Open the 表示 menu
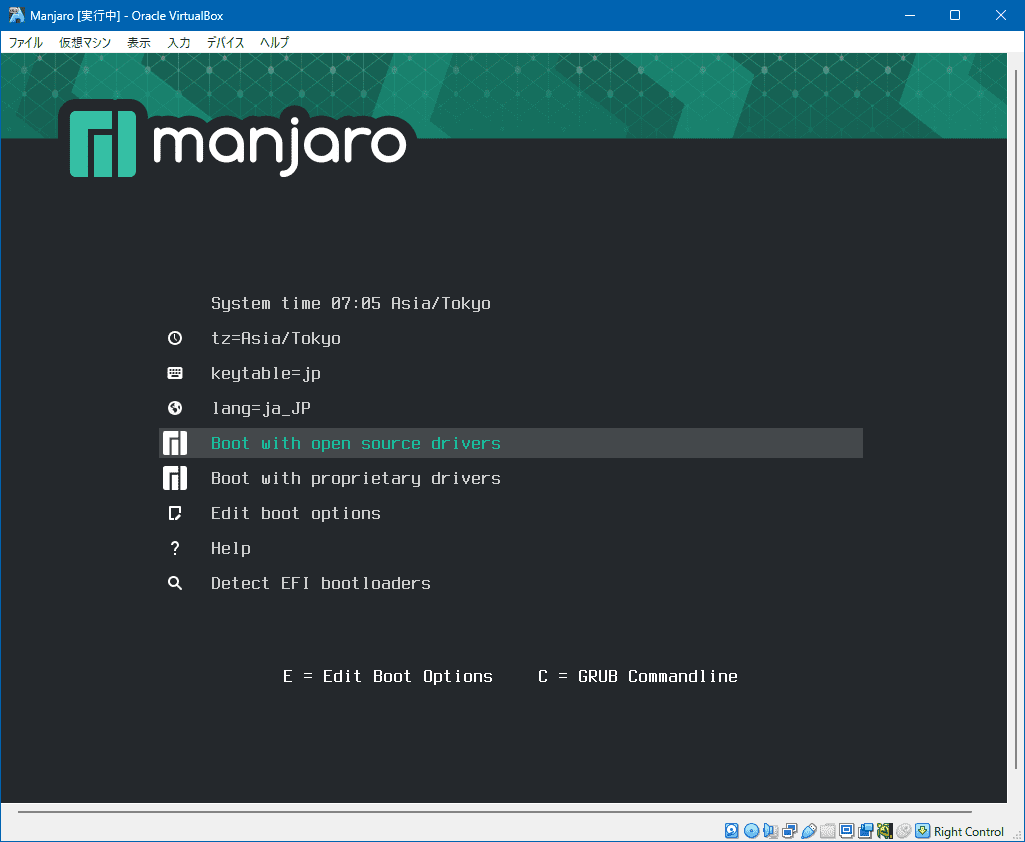1025x842 pixels. point(139,42)
